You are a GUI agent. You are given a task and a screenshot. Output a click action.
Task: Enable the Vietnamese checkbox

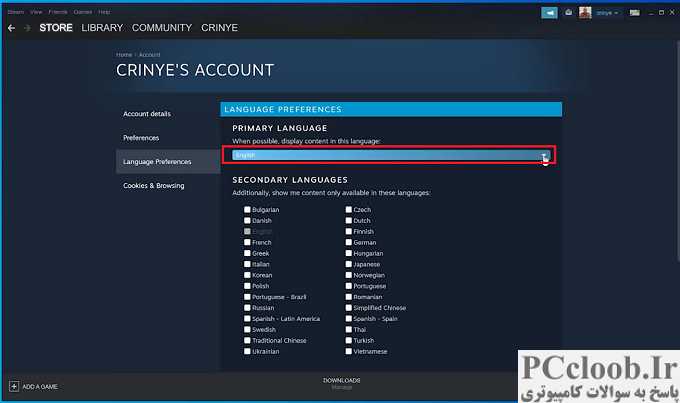(349, 351)
